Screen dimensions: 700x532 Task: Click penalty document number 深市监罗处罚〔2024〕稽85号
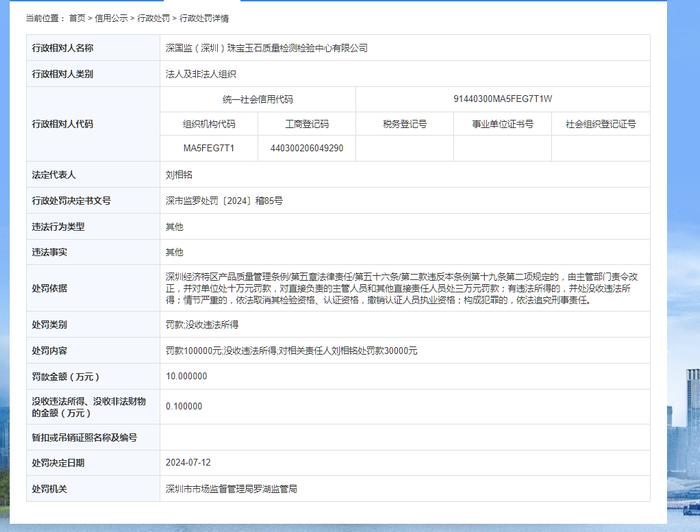point(224,200)
